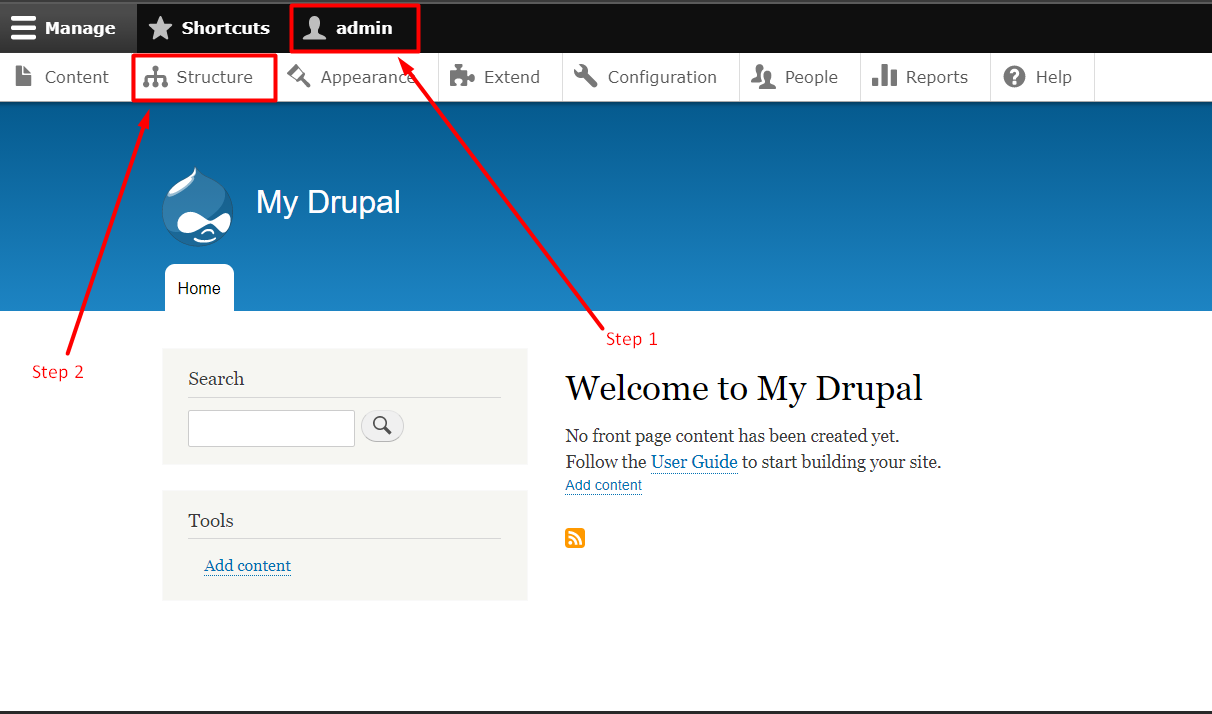Screen dimensions: 1212x714
Task: Open the Shortcuts toolbar label
Action: coord(226,28)
